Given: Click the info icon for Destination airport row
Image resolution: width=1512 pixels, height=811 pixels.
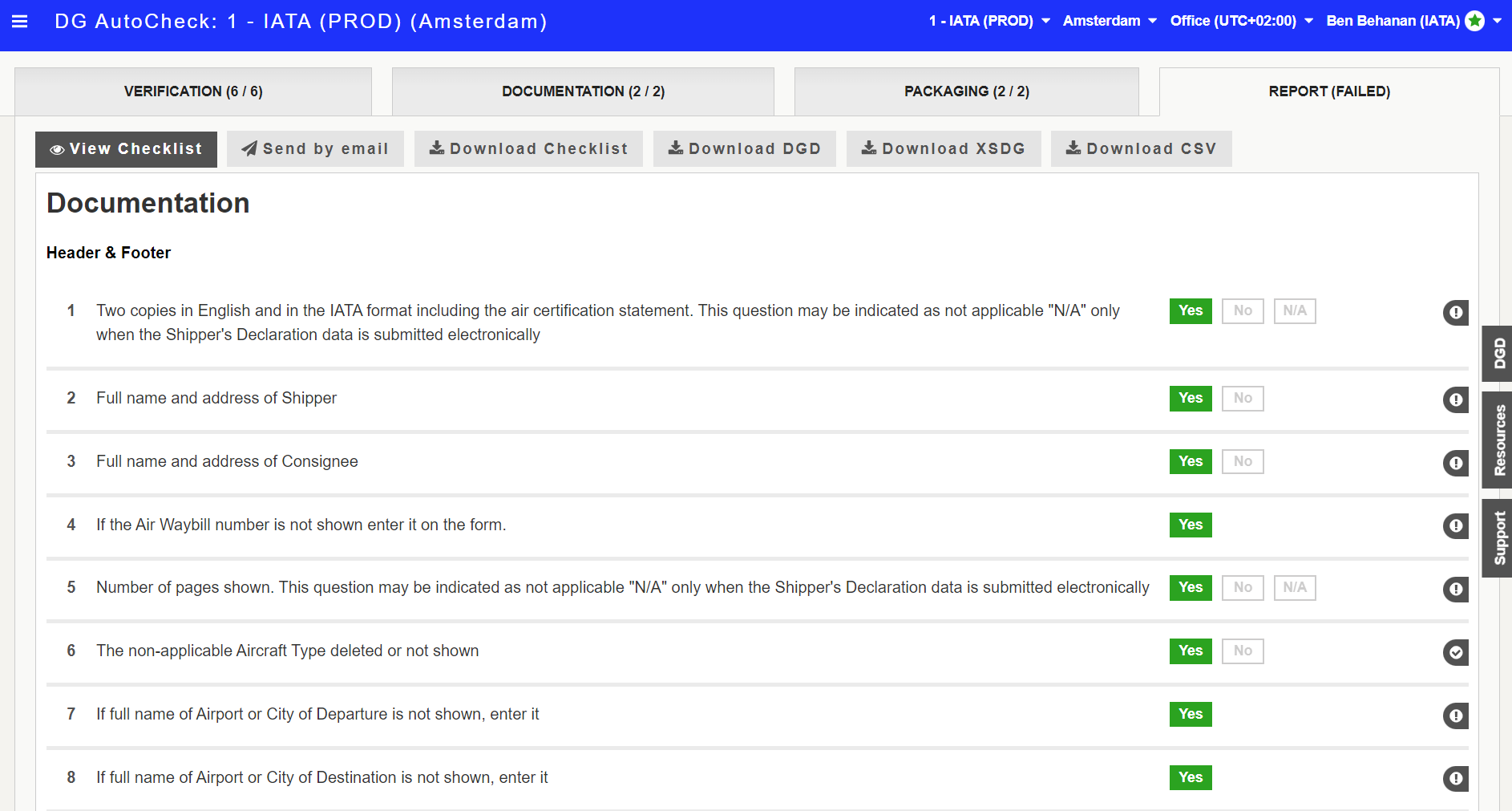Looking at the screenshot, I should click(1456, 778).
